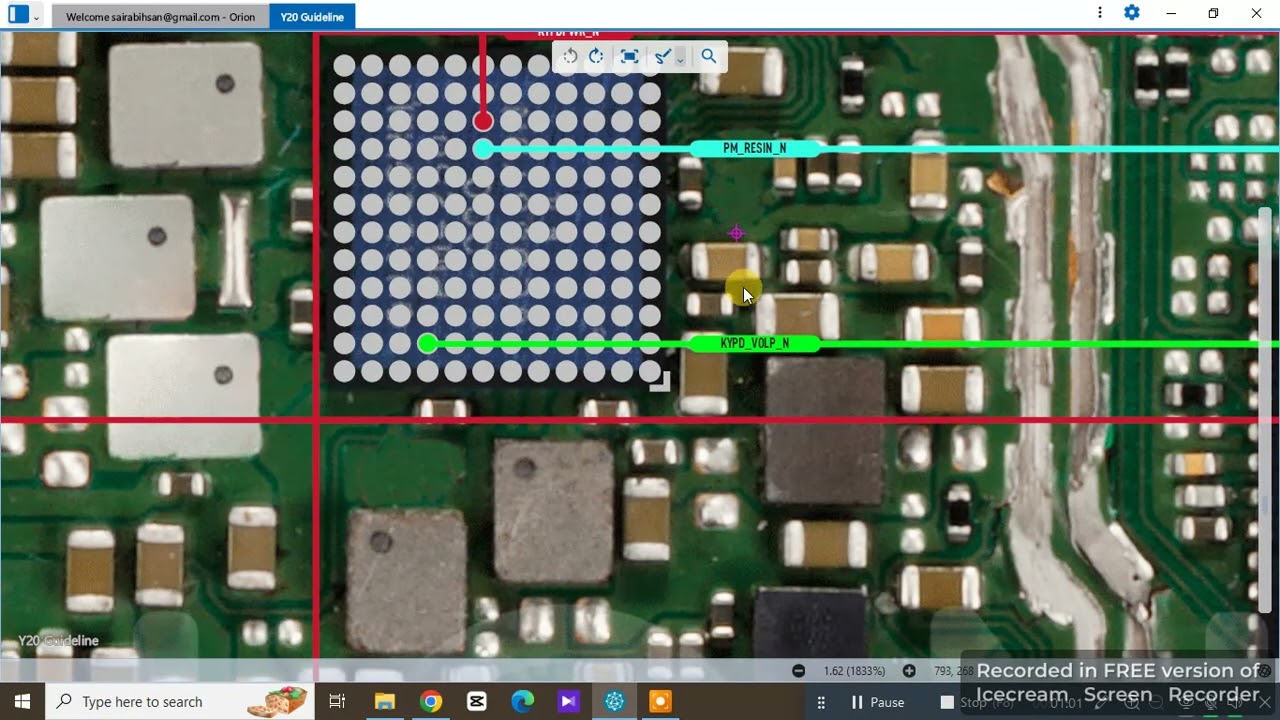The height and width of the screenshot is (720, 1280).
Task: Open Microsoft Edge from the taskbar
Action: (x=523, y=702)
